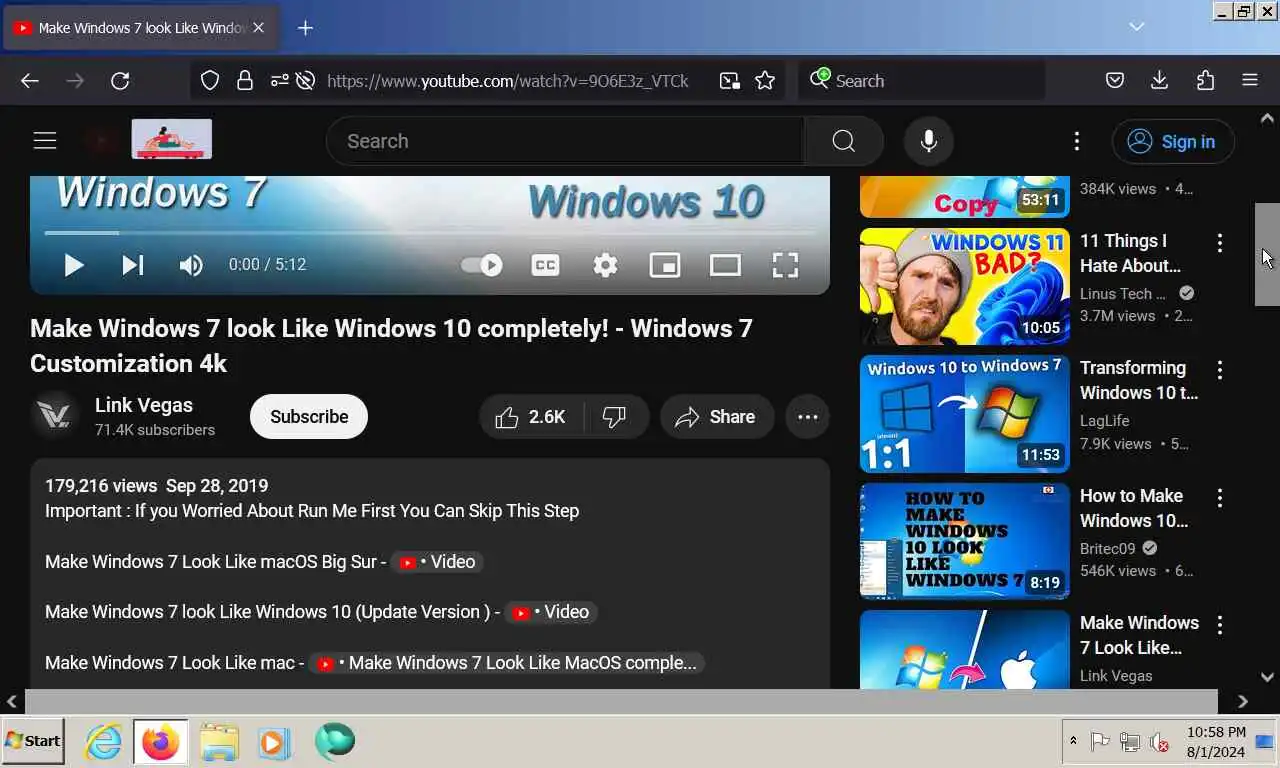Viewport: 1280px width, 768px height.
Task: Open Make Windows 7 Look Like MacOS link
Action: point(507,663)
